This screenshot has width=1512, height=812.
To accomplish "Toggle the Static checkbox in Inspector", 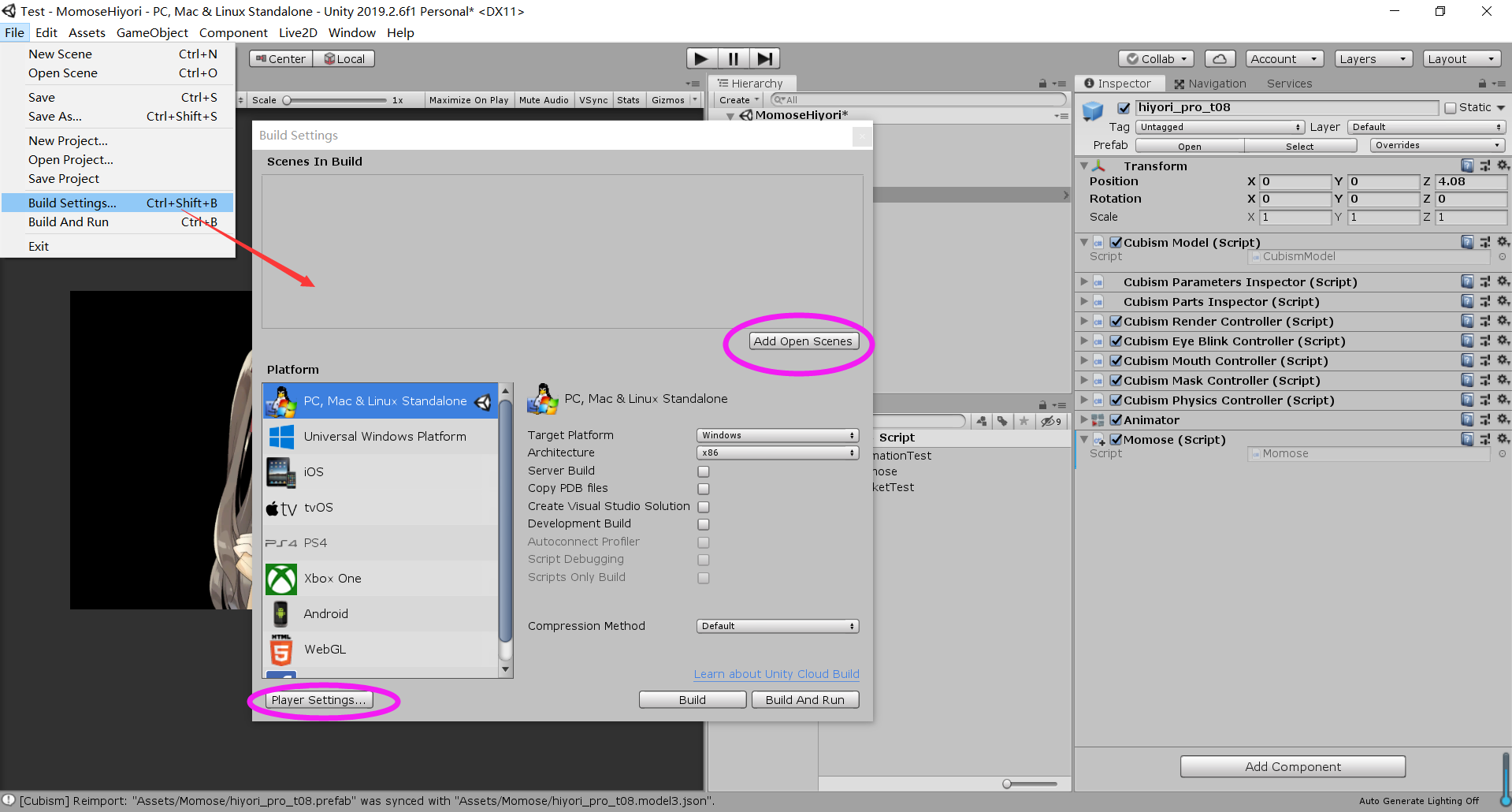I will click(1450, 108).
